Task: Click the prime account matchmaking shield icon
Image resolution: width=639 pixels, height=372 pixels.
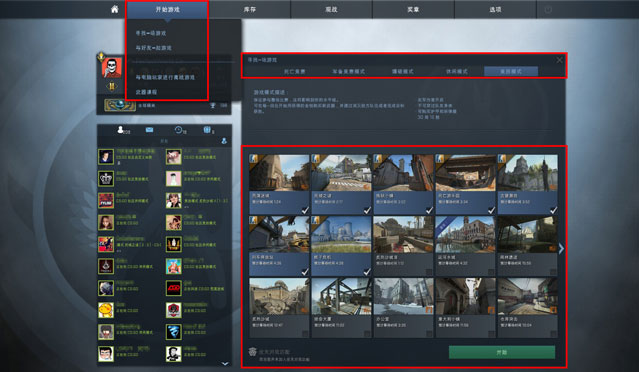Action: (252, 352)
